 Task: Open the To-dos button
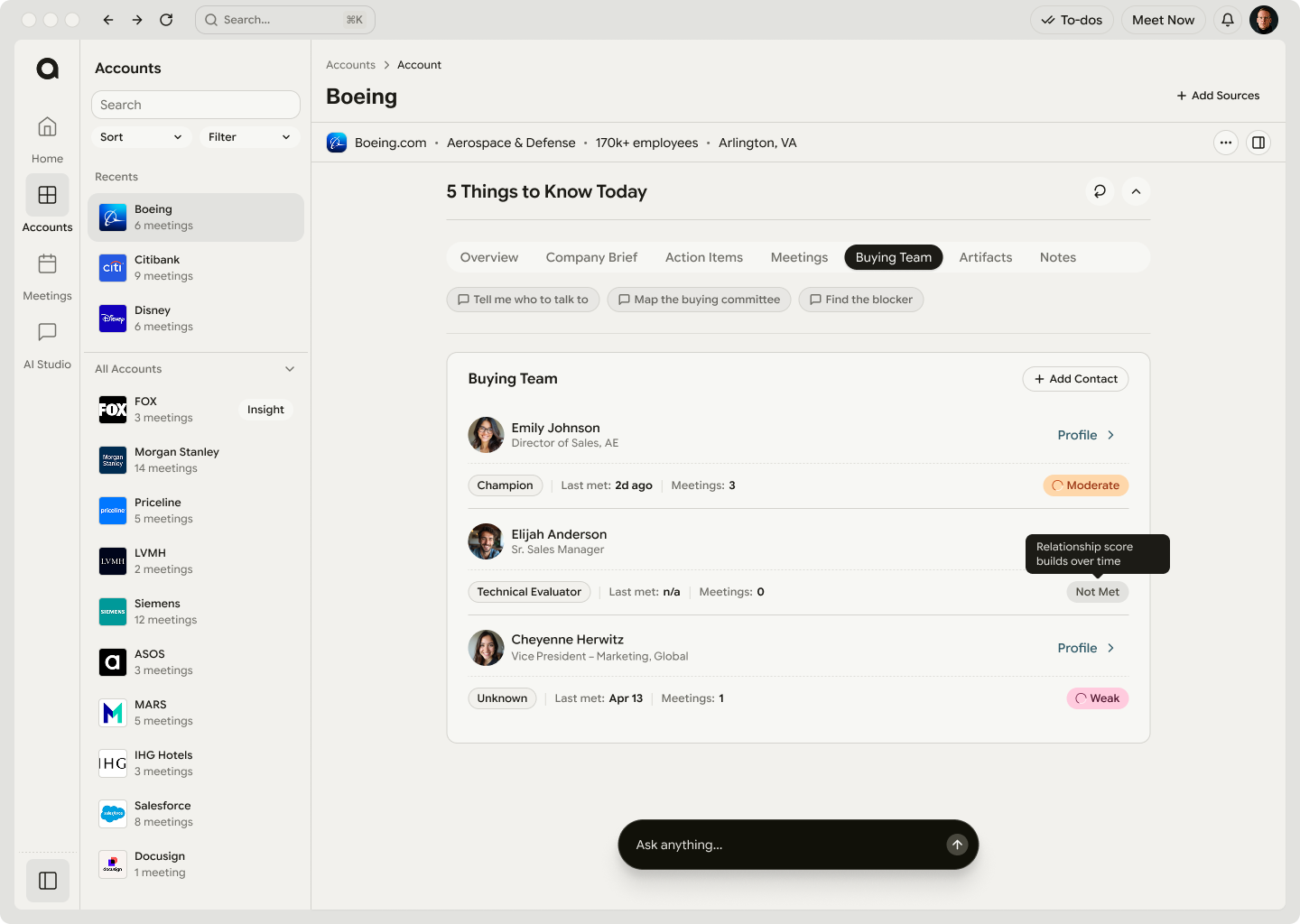point(1072,20)
